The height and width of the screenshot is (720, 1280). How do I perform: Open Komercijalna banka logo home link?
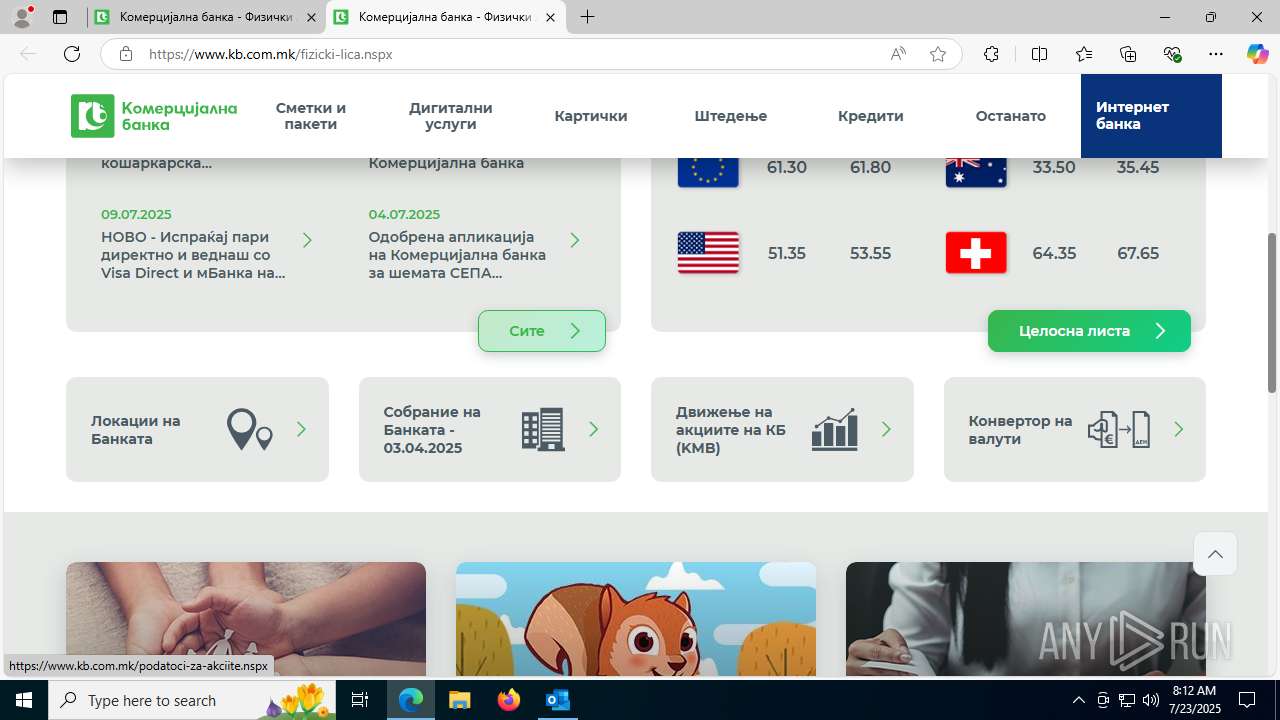pos(154,116)
